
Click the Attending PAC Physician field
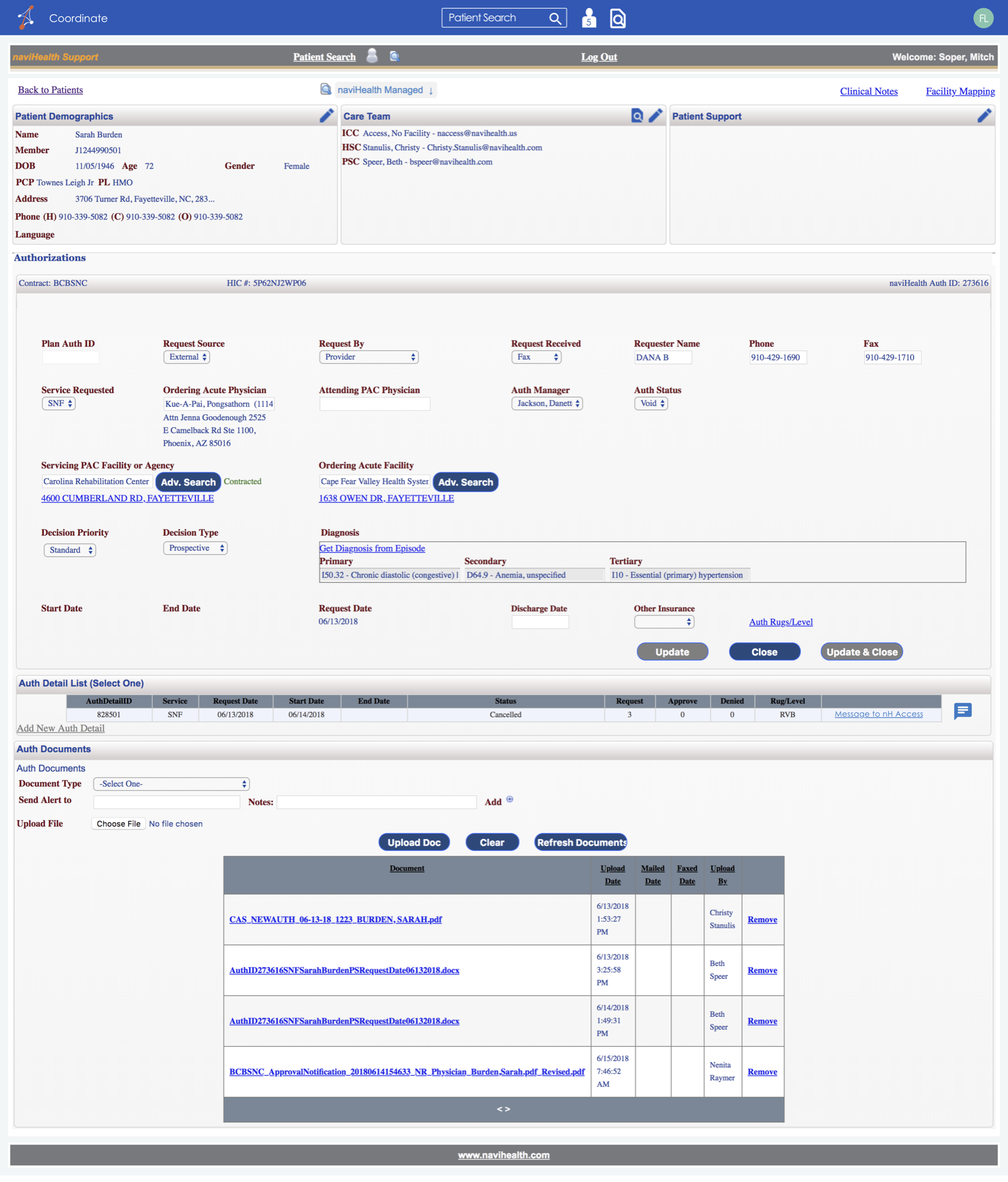(x=374, y=404)
